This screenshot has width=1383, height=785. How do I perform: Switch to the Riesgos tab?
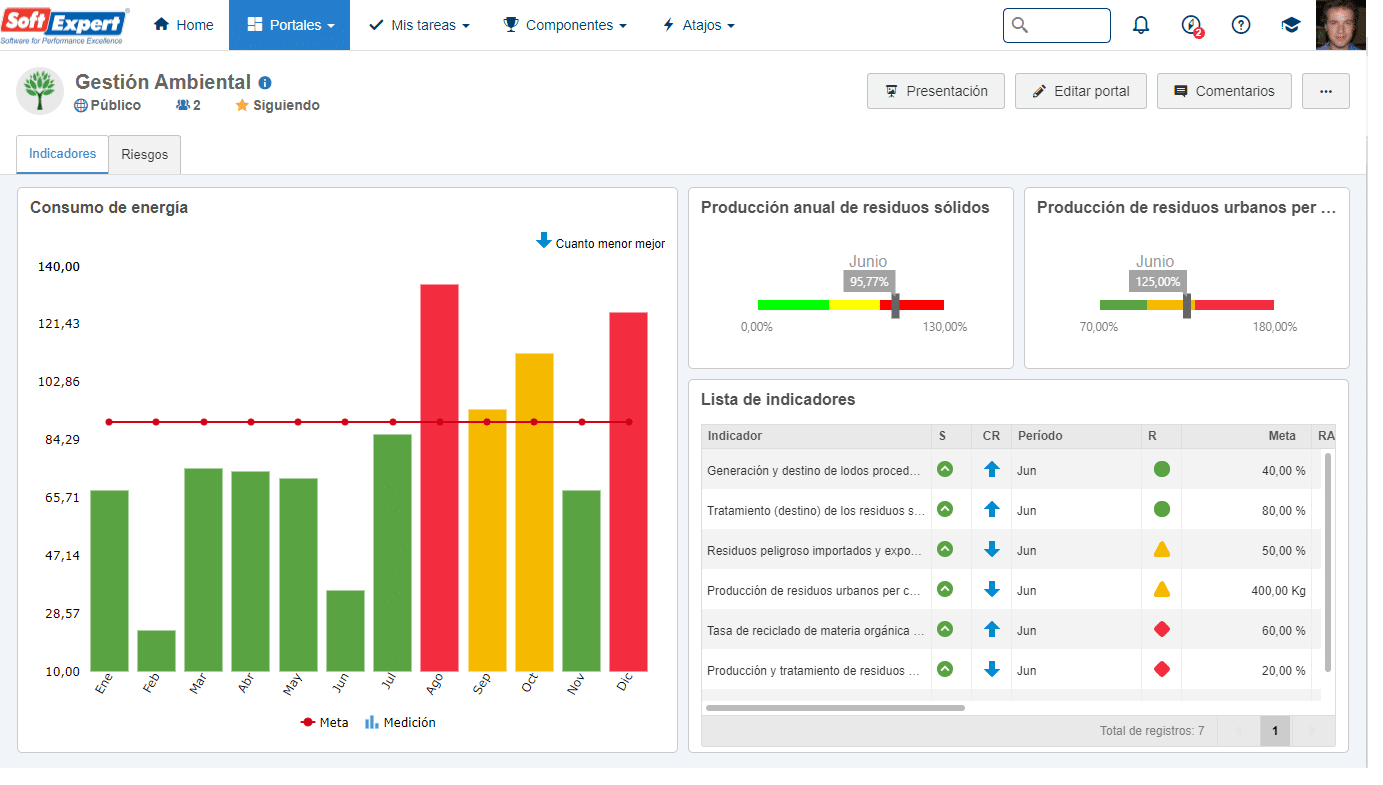145,155
